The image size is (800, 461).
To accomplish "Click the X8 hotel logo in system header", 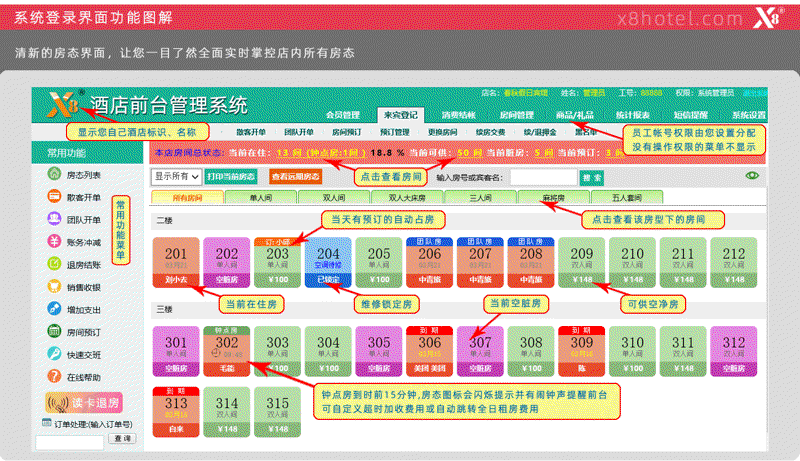I will 64,104.
